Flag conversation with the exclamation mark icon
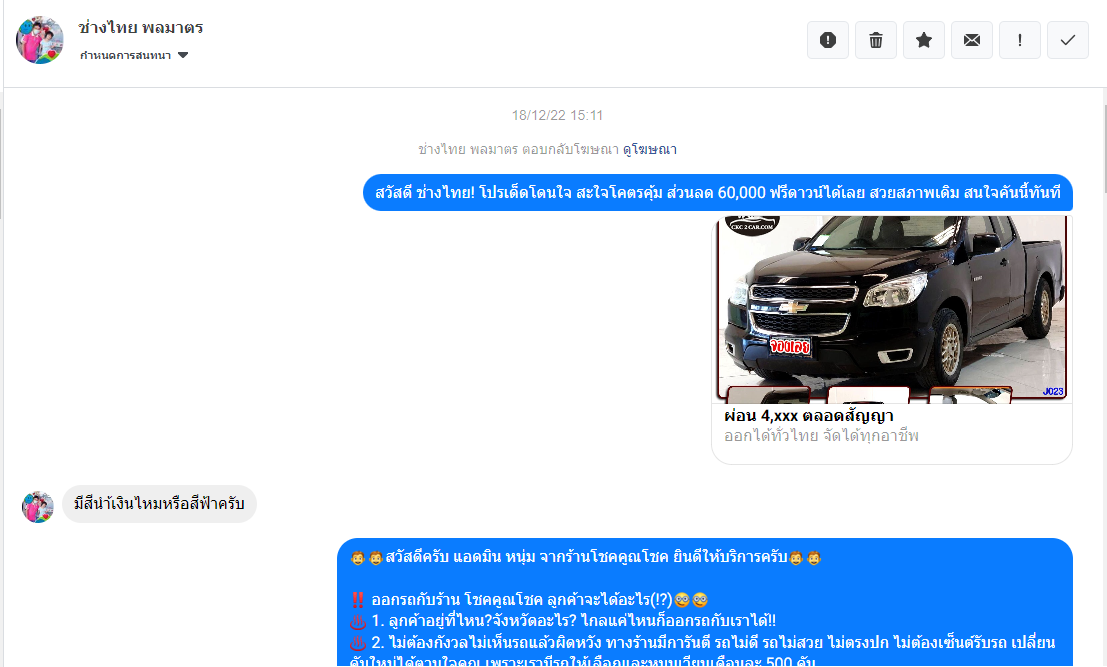1107x667 pixels. coord(1020,40)
